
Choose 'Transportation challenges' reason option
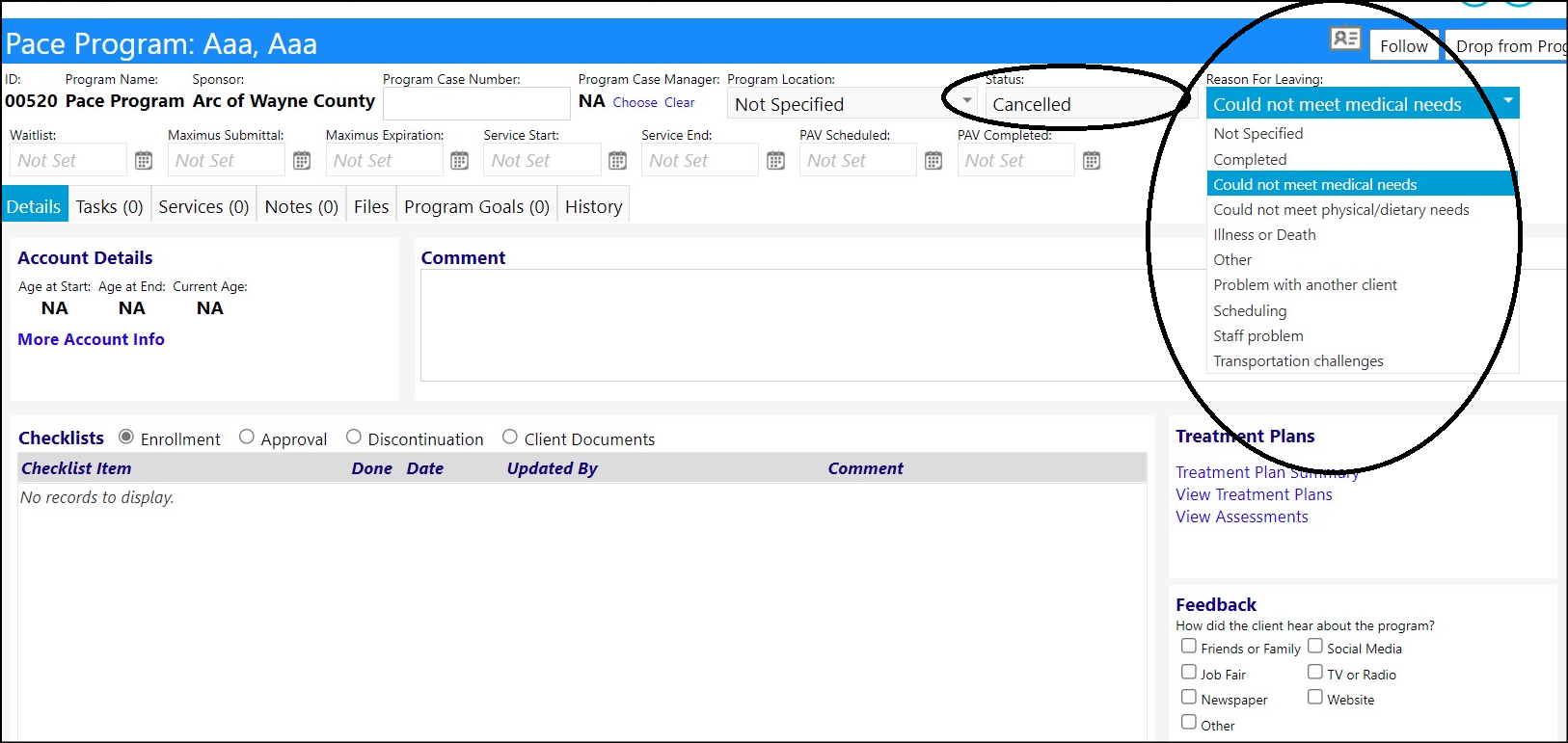[x=1363, y=360]
